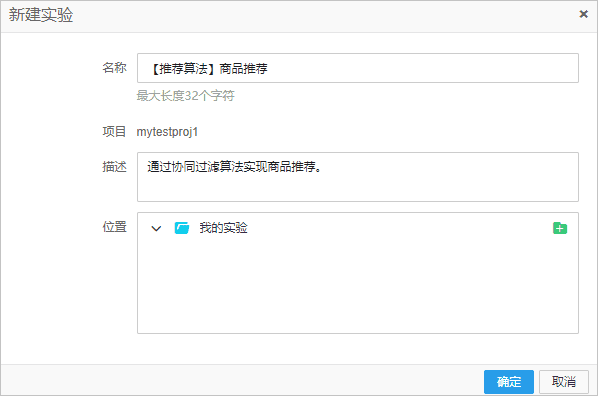598x396 pixels.
Task: Click the project name mytestproj1
Action: (167, 132)
